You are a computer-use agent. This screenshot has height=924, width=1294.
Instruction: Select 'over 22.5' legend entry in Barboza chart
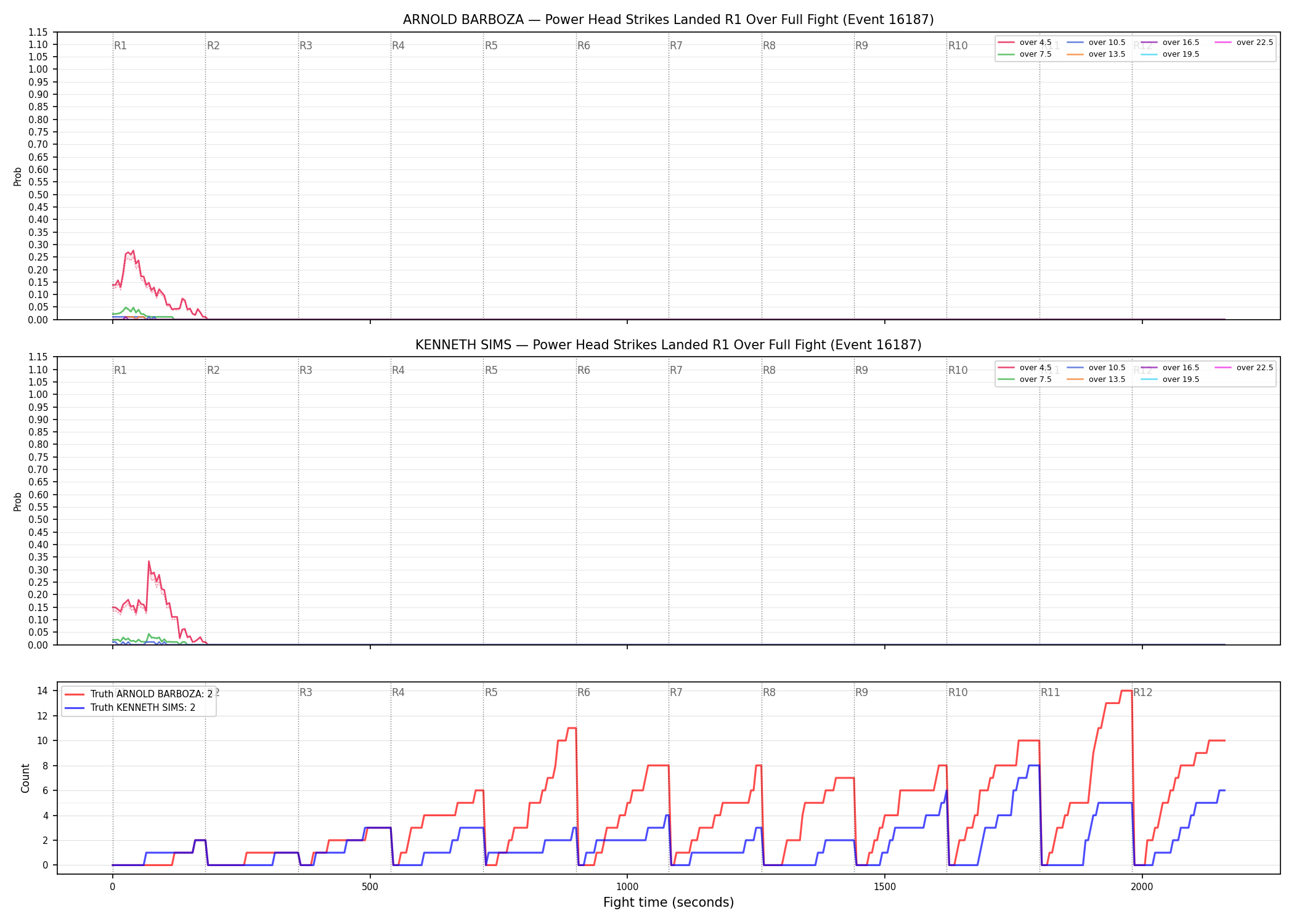pyautogui.click(x=1244, y=43)
